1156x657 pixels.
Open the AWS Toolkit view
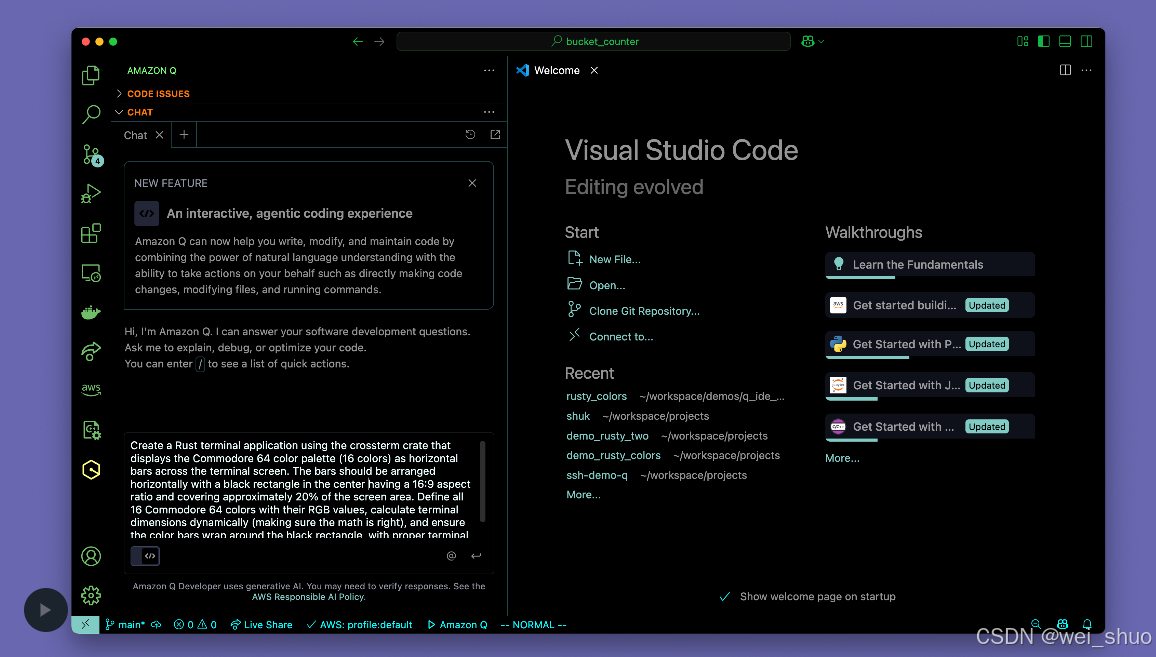tap(91, 389)
